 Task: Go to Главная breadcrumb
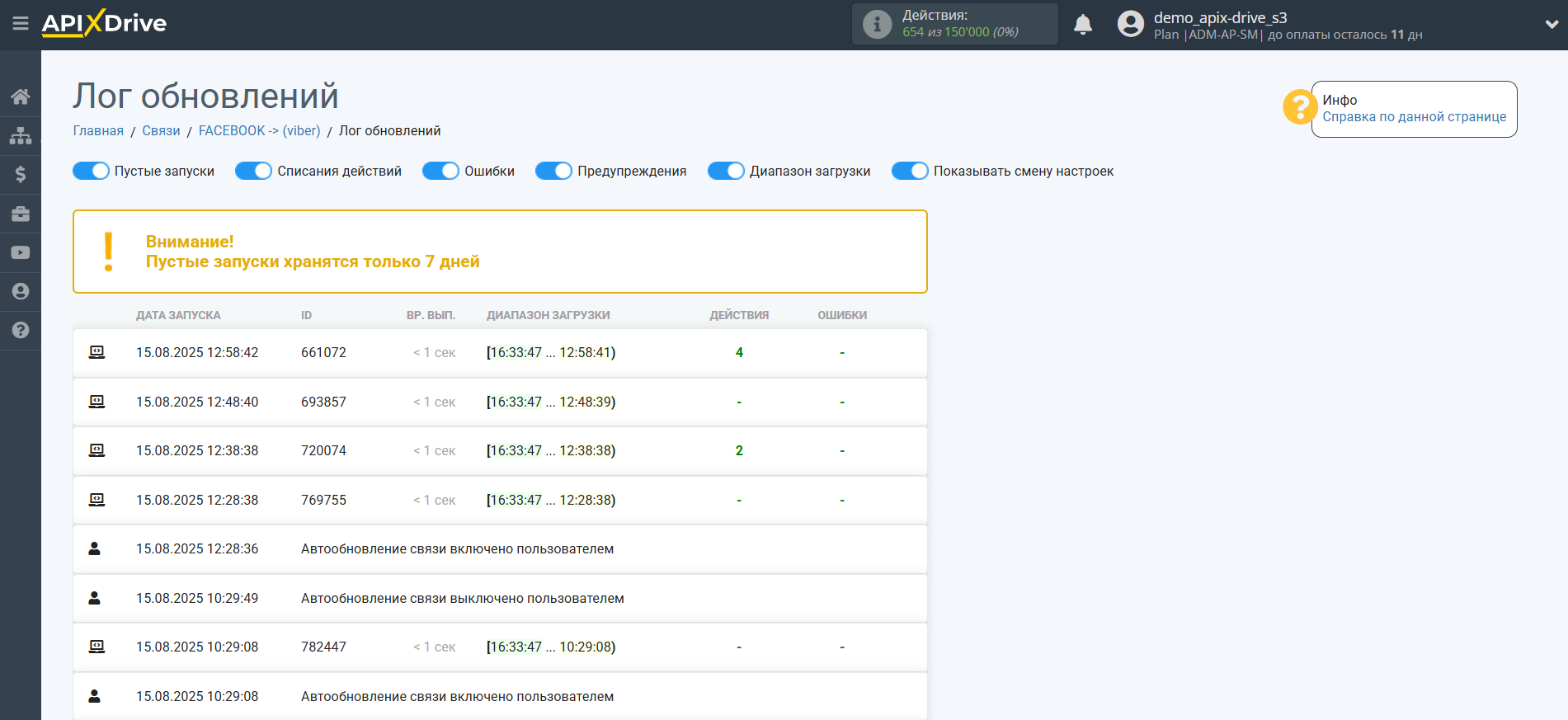coord(98,130)
